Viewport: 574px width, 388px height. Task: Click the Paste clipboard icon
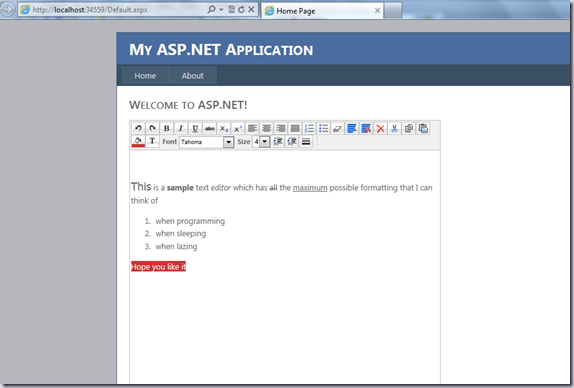pyautogui.click(x=423, y=128)
